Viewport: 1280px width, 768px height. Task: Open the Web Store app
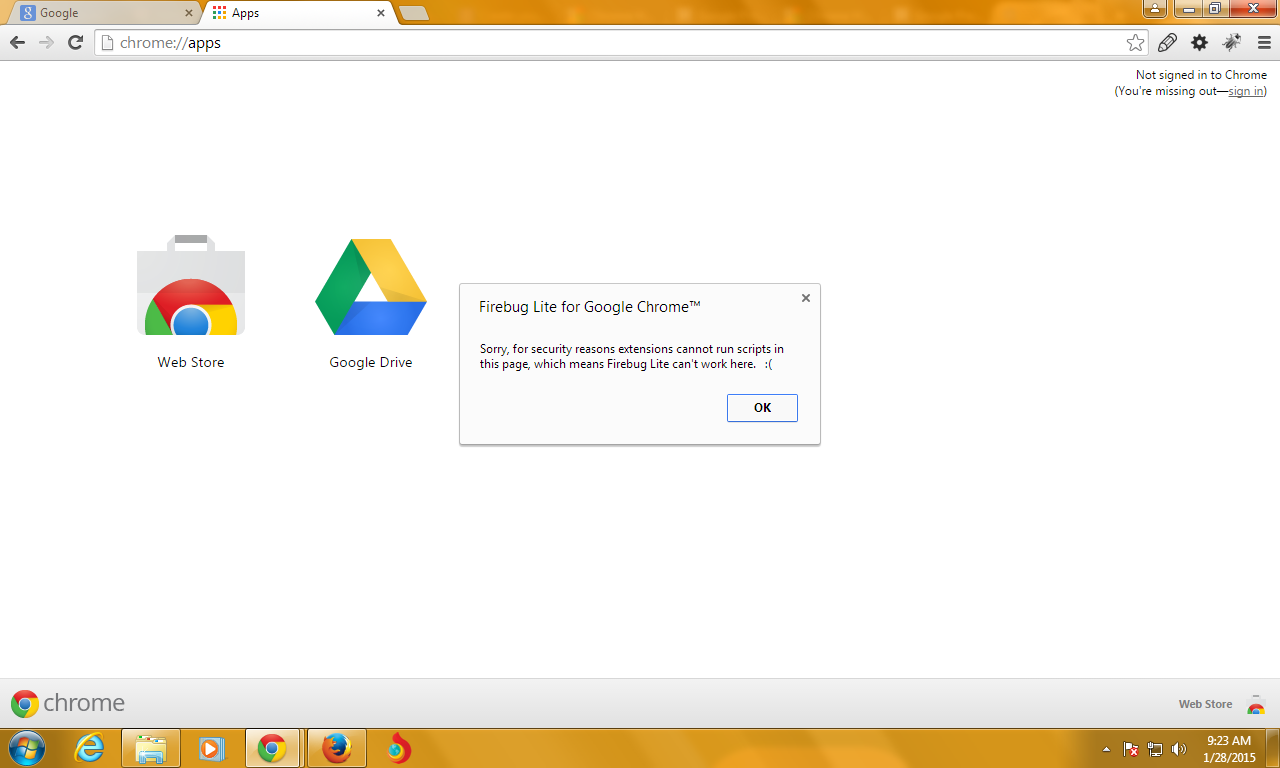pyautogui.click(x=191, y=301)
